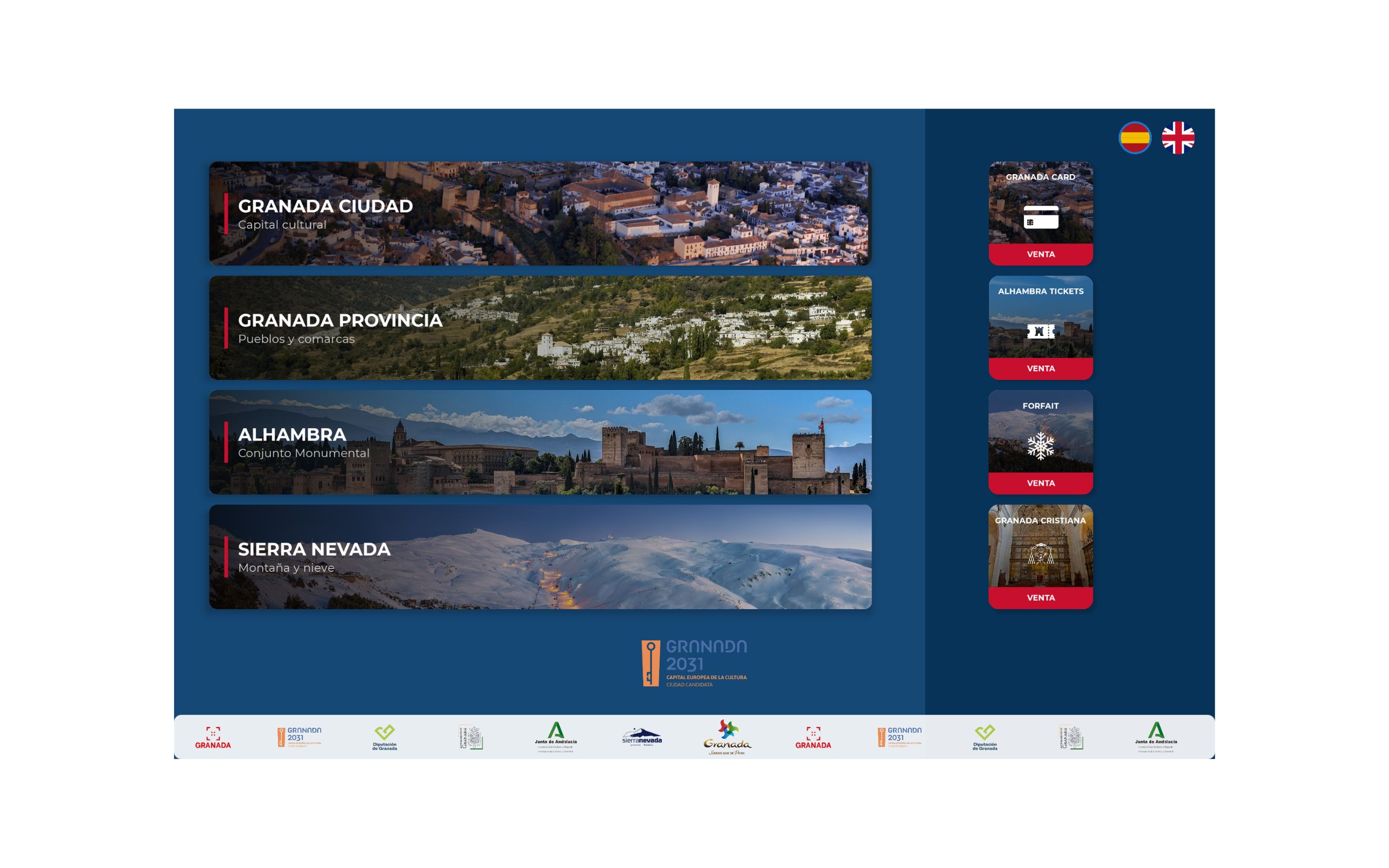Open the Alhambra Conjunto Monumental banner
Image resolution: width=1389 pixels, height=868 pixels.
[x=540, y=442]
